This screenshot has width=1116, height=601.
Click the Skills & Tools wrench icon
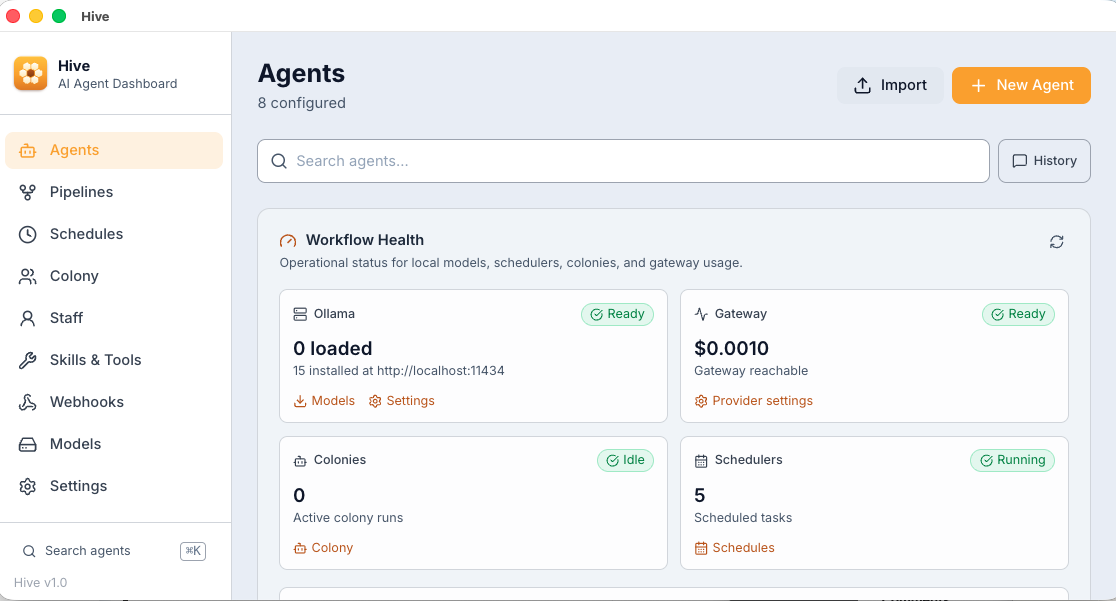[x=28, y=360]
